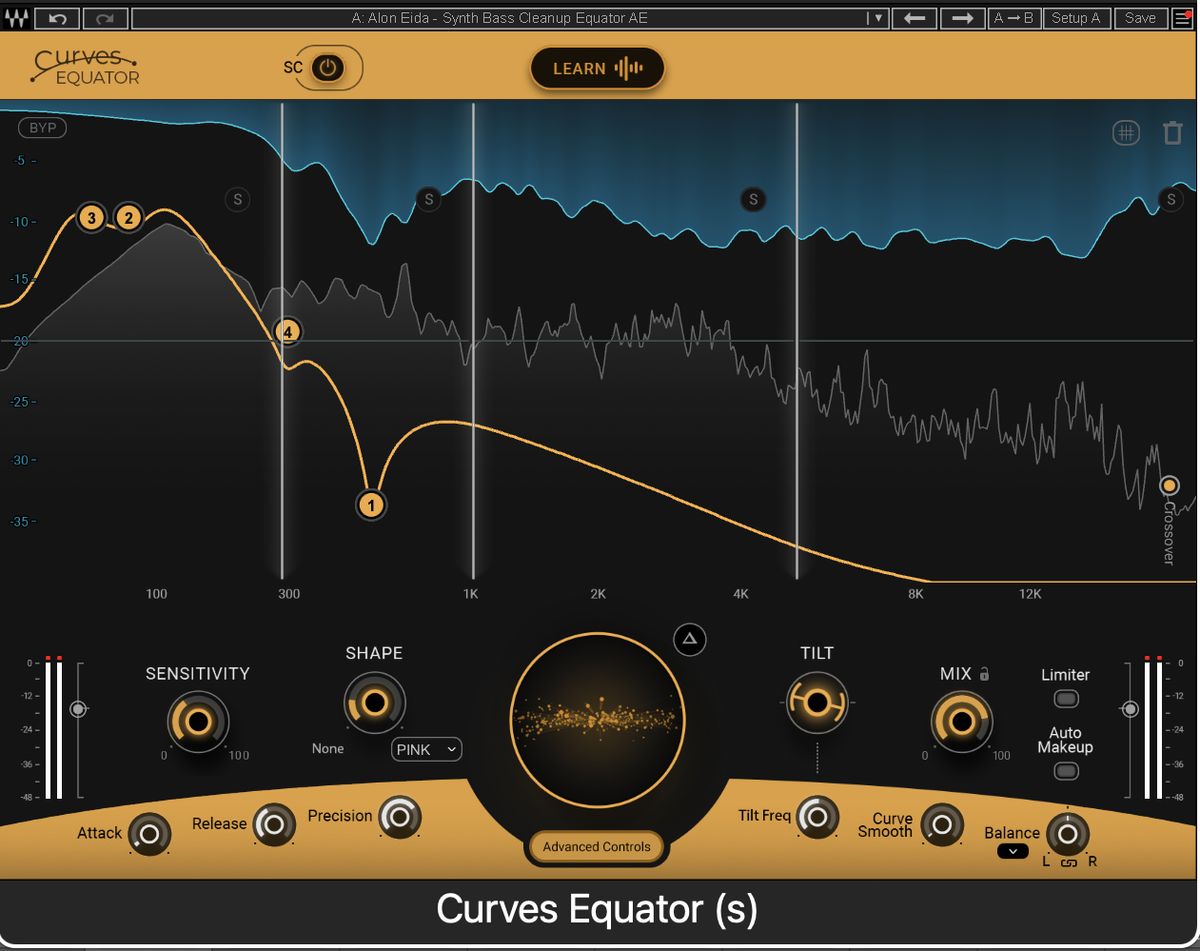The image size is (1200, 951).
Task: Click the Mix lock icon
Action: pos(983,674)
